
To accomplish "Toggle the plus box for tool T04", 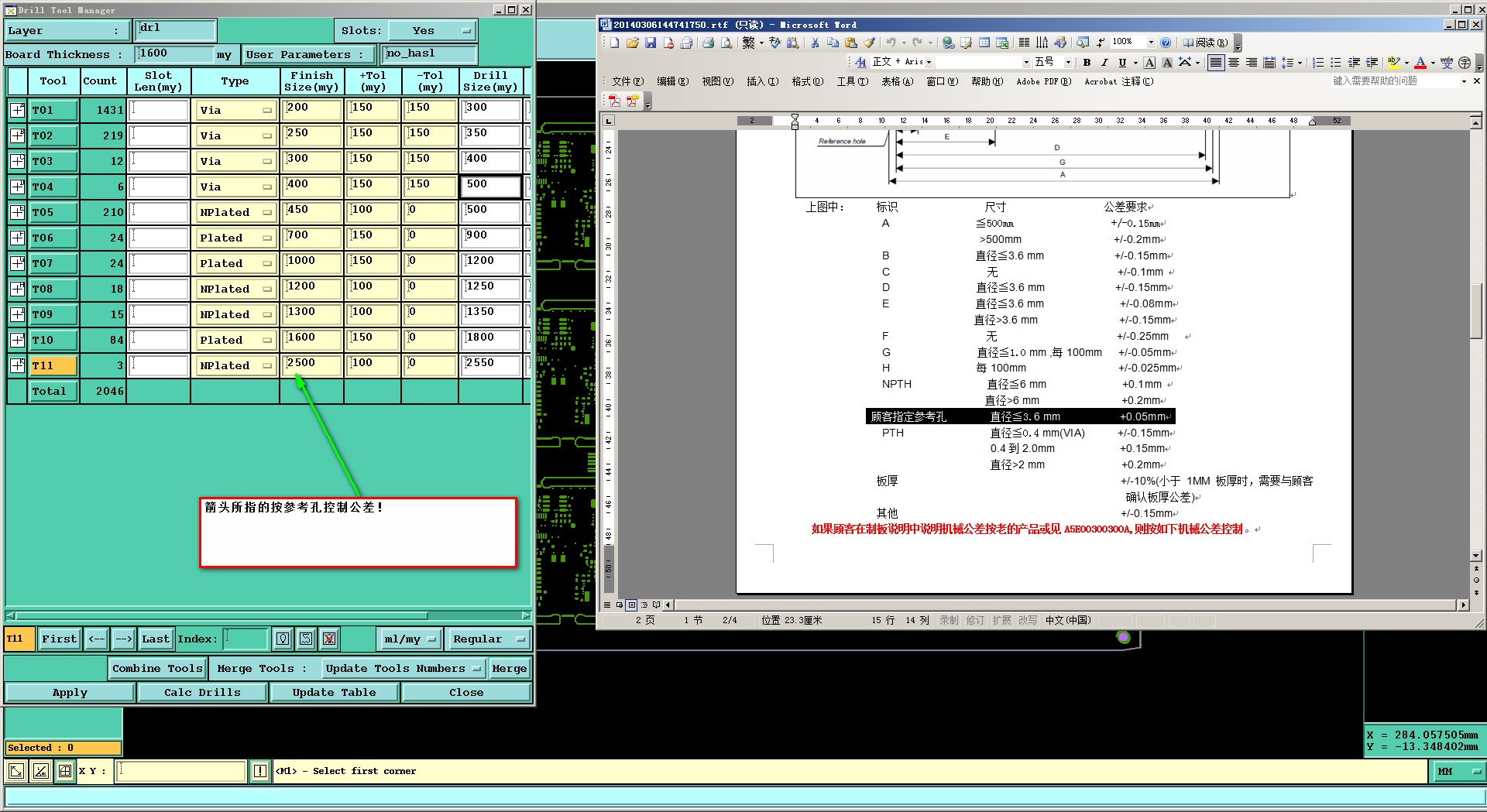I will (17, 187).
